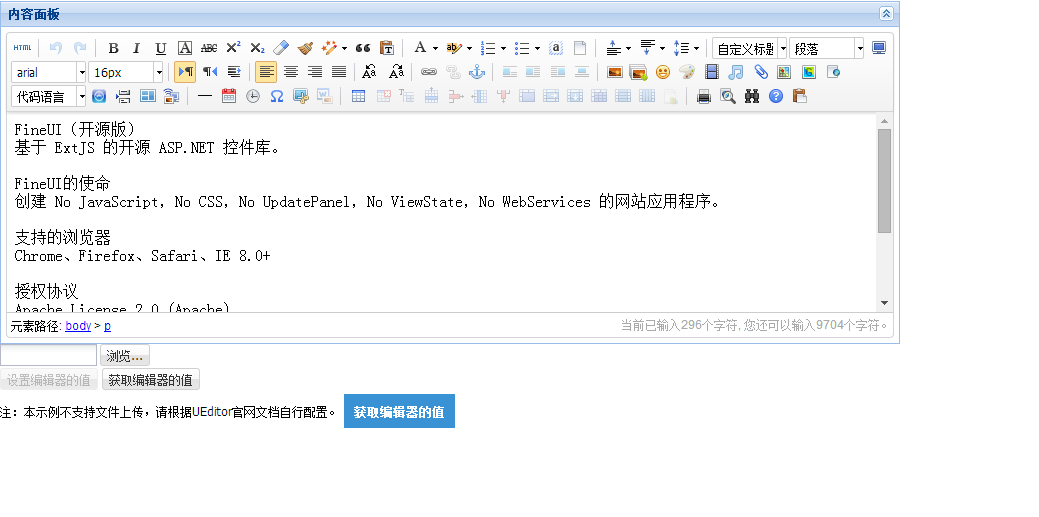Insert current date with calendar icon
Screen dimensions: 1039x517
click(x=229, y=96)
